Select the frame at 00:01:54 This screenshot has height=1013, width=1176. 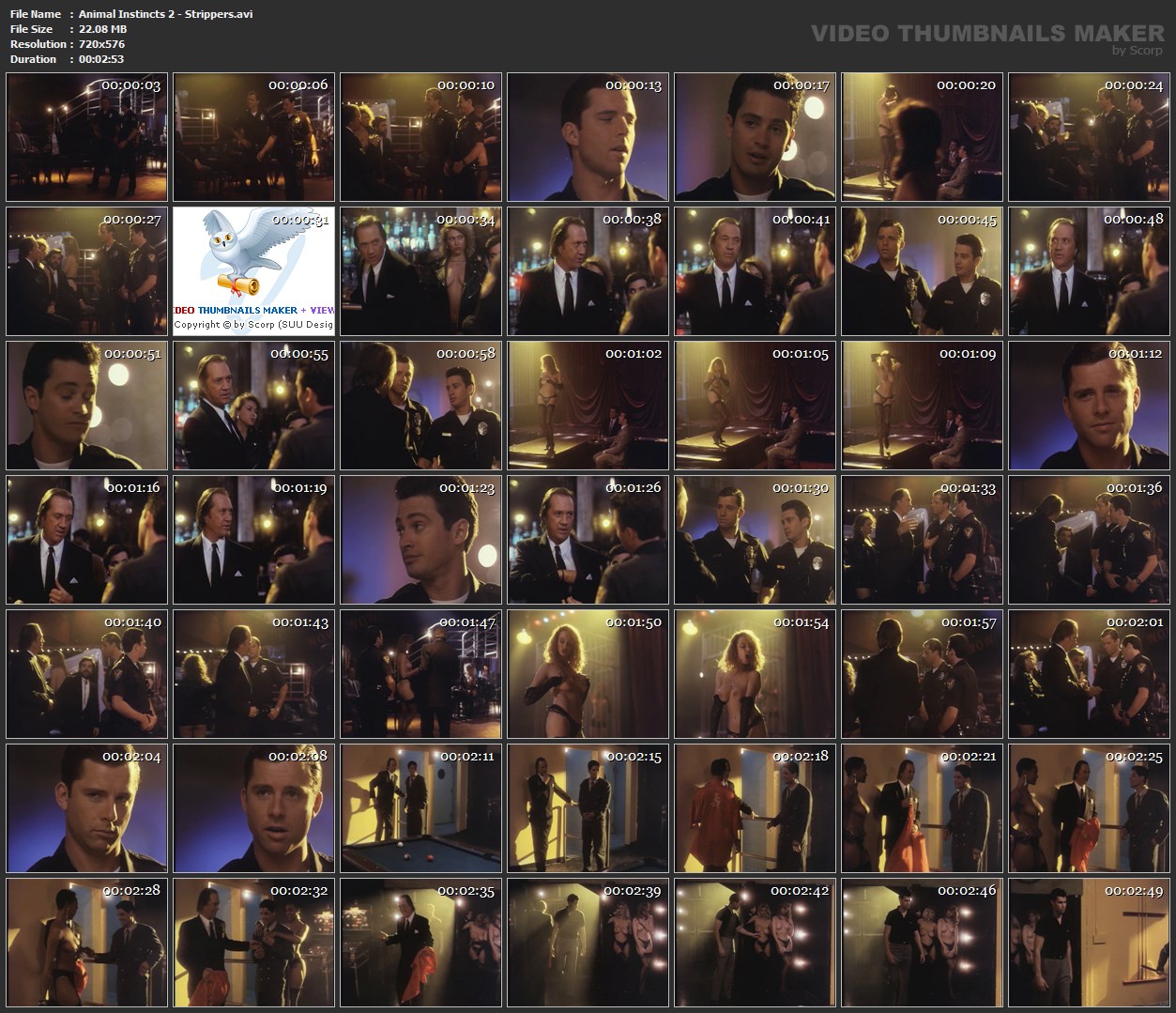756,674
